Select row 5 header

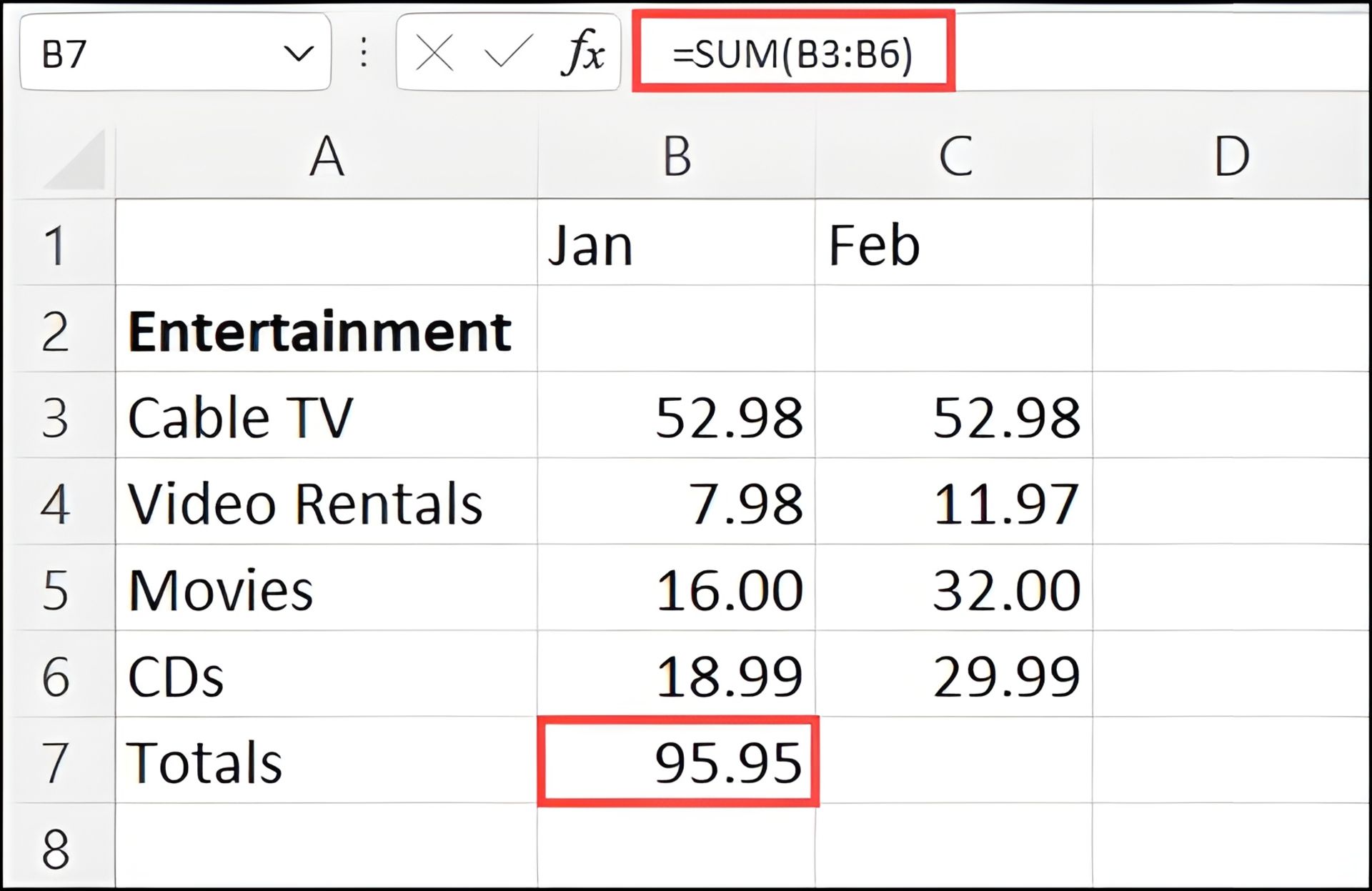[x=58, y=588]
